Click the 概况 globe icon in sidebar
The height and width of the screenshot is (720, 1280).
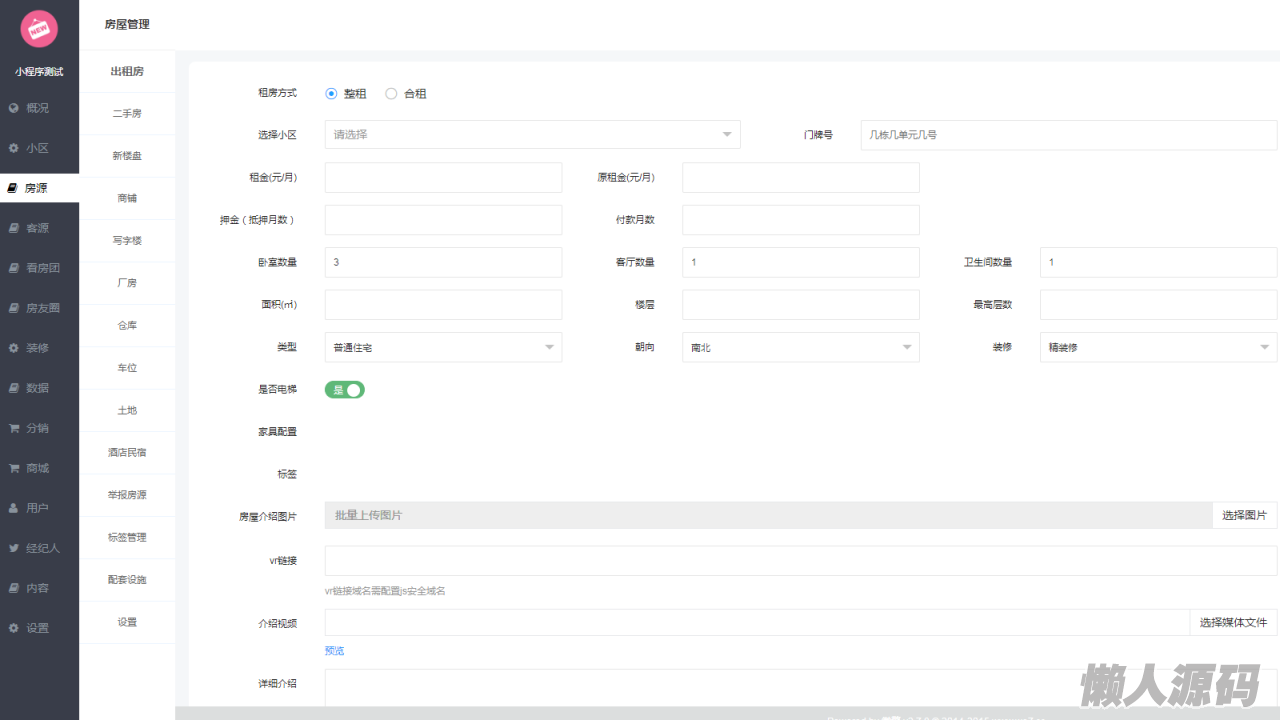click(14, 108)
